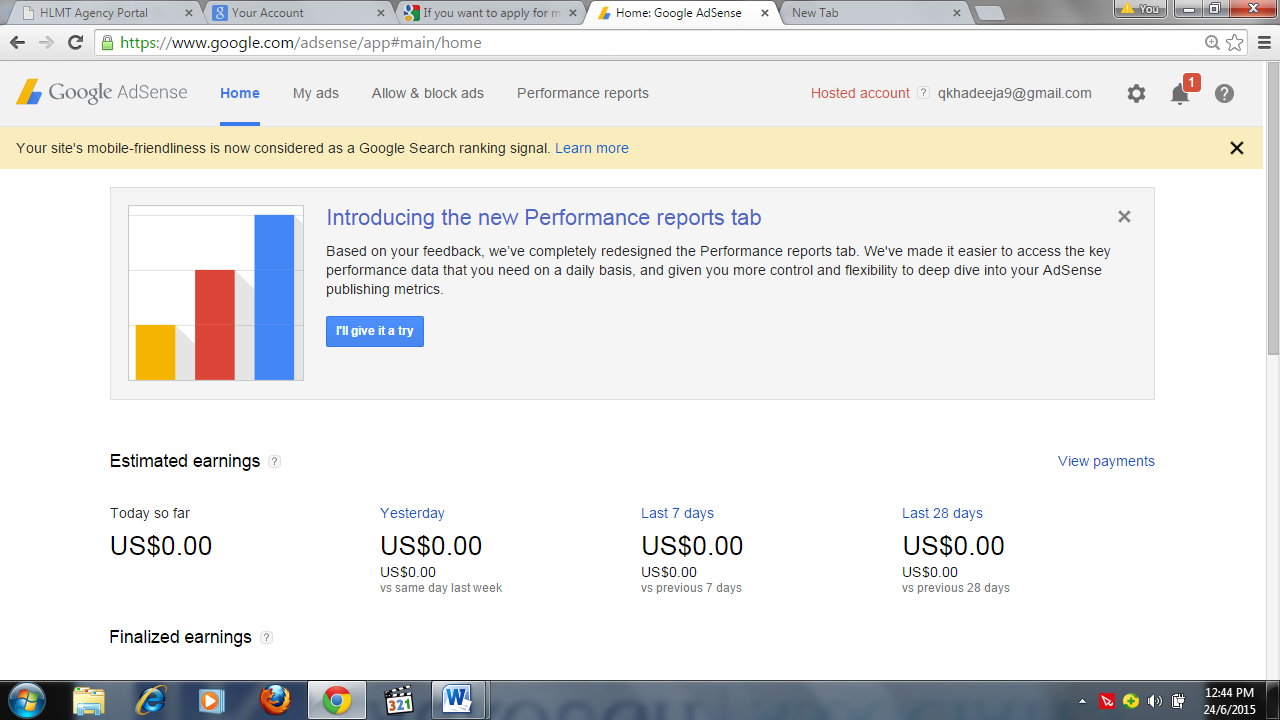Follow the Learn more link
Image resolution: width=1280 pixels, height=720 pixels.
tap(592, 148)
